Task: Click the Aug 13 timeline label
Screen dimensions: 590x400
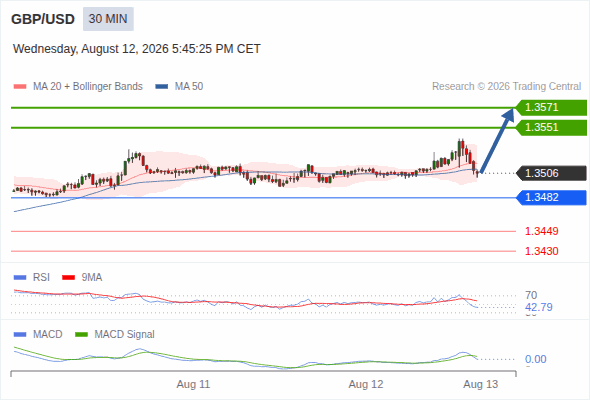Action: click(x=481, y=384)
